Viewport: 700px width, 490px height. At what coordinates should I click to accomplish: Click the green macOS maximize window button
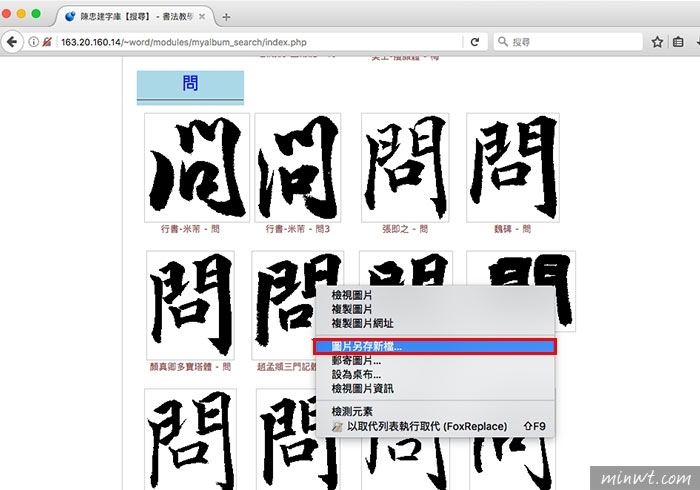click(x=36, y=14)
